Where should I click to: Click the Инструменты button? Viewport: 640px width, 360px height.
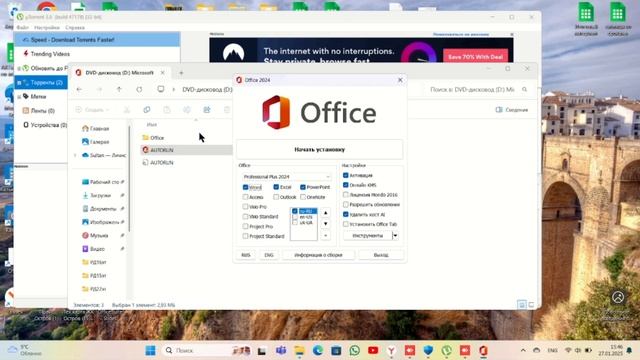(367, 236)
